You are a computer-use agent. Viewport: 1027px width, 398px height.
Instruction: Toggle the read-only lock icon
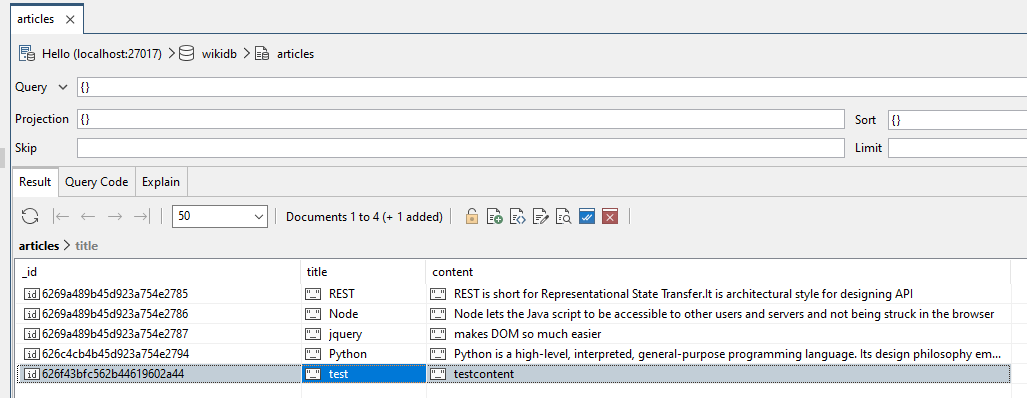pos(472,217)
